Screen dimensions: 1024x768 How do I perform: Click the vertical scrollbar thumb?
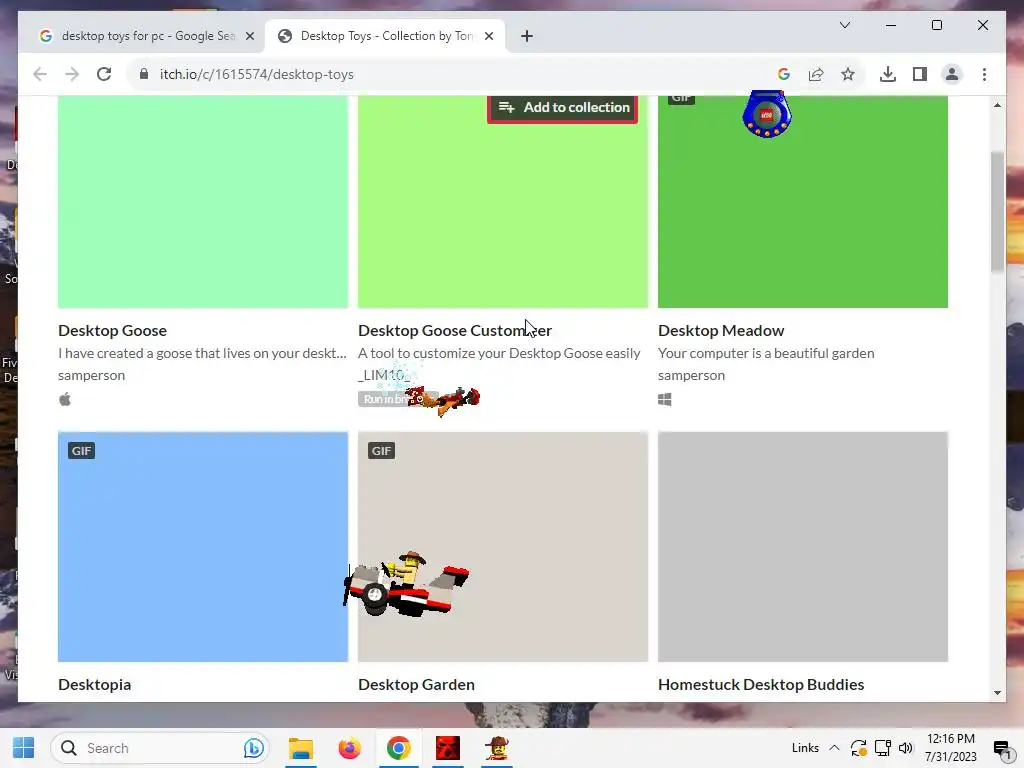click(997, 212)
